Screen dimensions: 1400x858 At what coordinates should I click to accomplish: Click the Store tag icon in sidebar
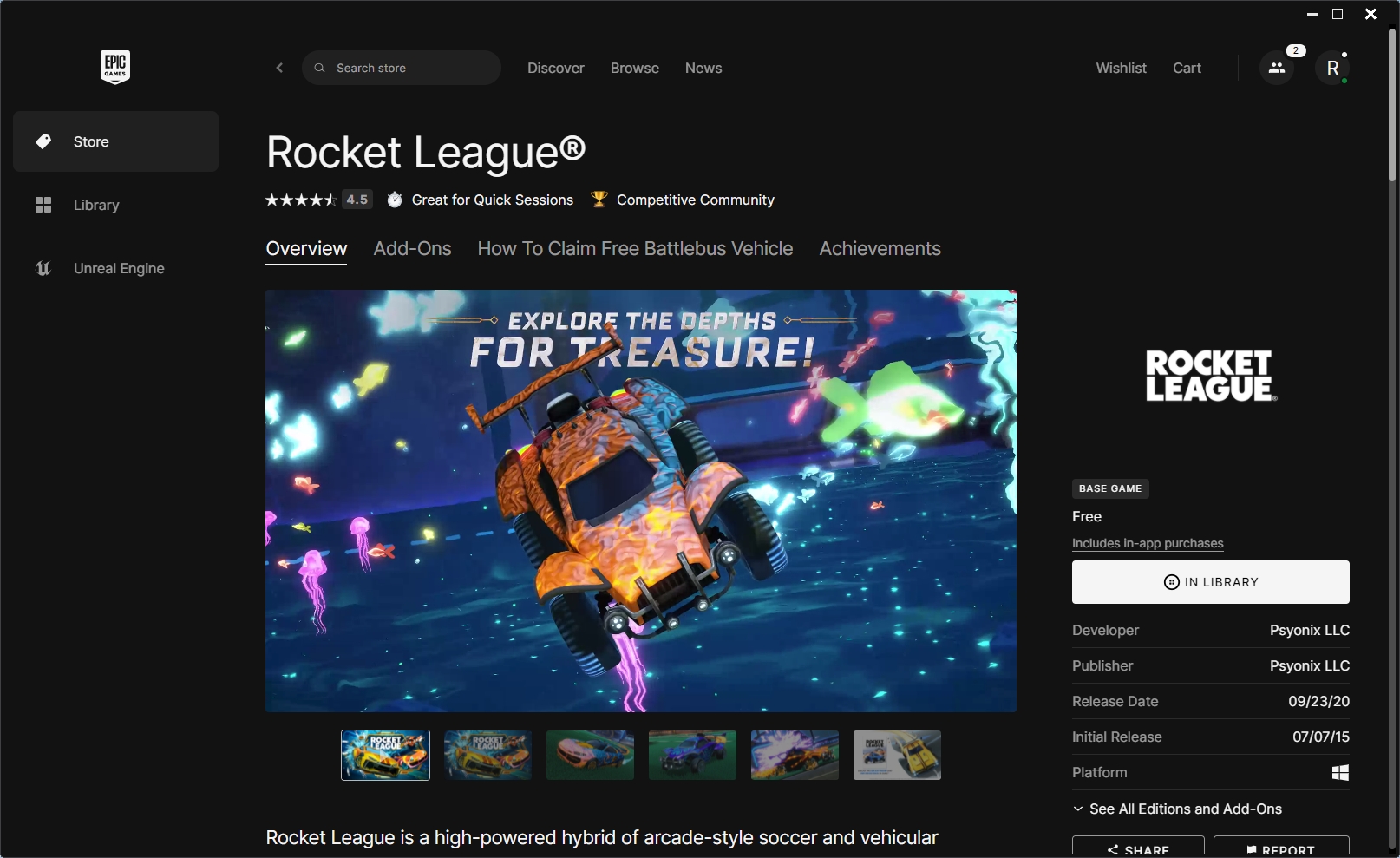(x=43, y=141)
